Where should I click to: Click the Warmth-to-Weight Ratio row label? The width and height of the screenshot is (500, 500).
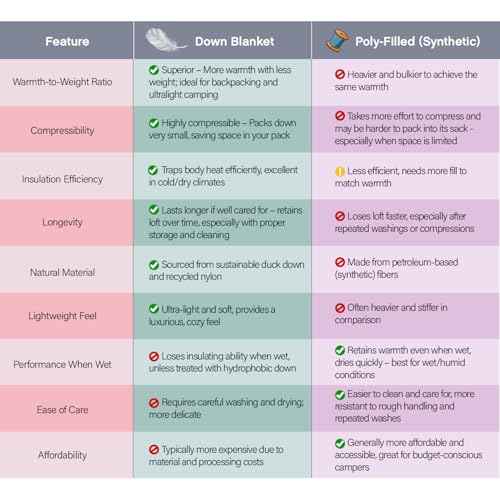pos(62,82)
